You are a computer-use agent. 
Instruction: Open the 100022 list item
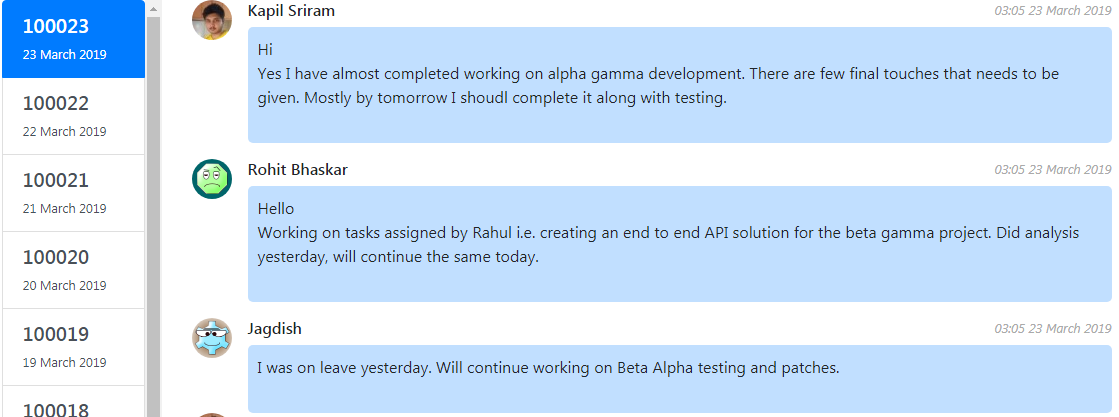(x=73, y=116)
